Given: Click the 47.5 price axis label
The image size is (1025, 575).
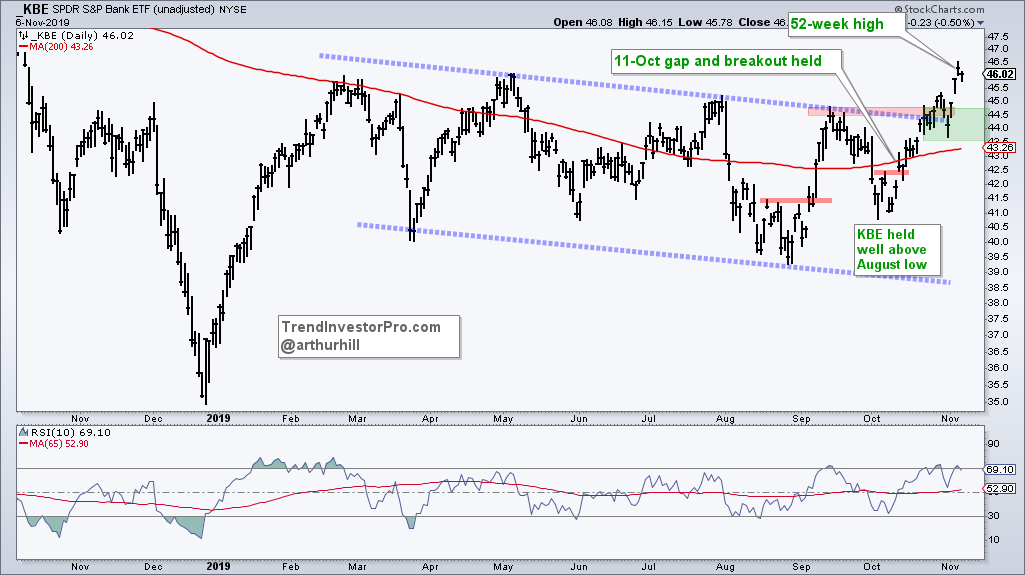Looking at the screenshot, I should (x=998, y=36).
